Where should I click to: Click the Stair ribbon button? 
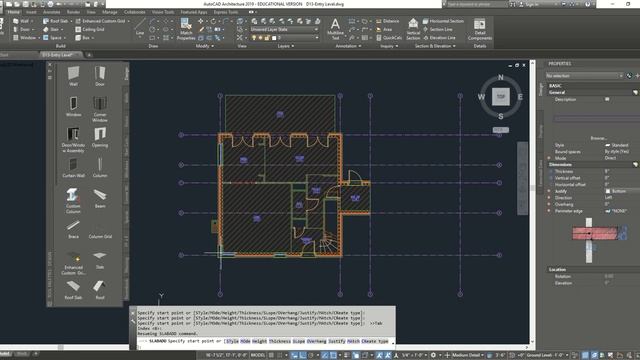(x=52, y=29)
